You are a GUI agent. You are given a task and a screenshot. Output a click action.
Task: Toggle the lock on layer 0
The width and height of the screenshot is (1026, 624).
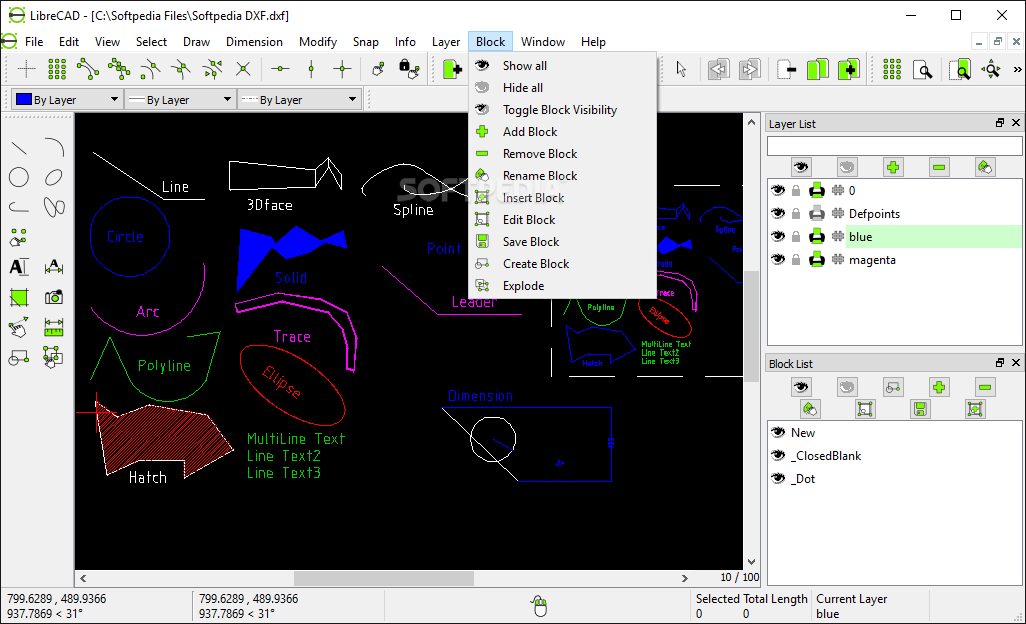[796, 190]
